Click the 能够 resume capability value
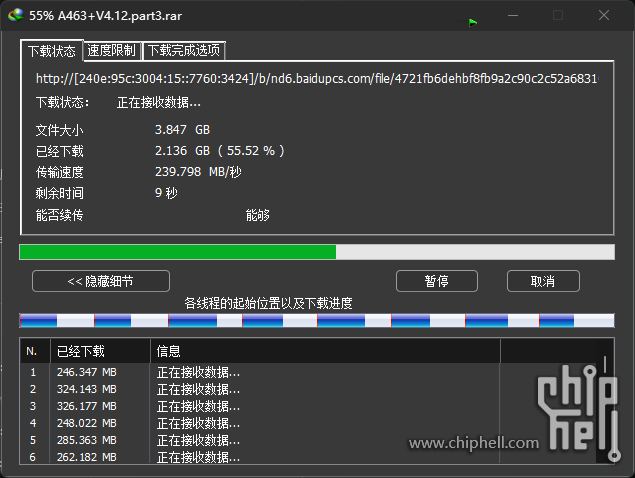The width and height of the screenshot is (635, 478). tap(258, 215)
